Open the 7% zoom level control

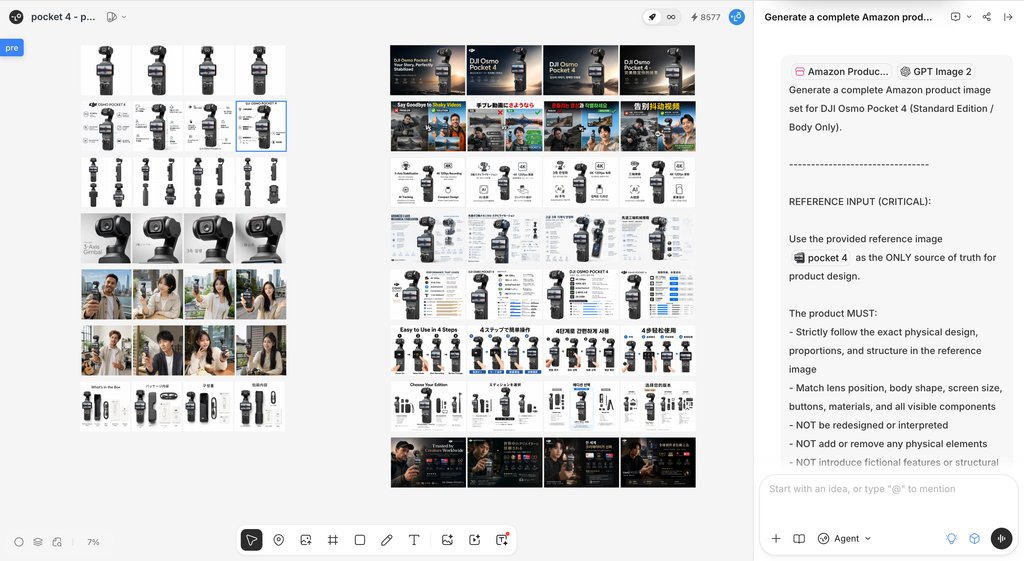click(x=93, y=542)
